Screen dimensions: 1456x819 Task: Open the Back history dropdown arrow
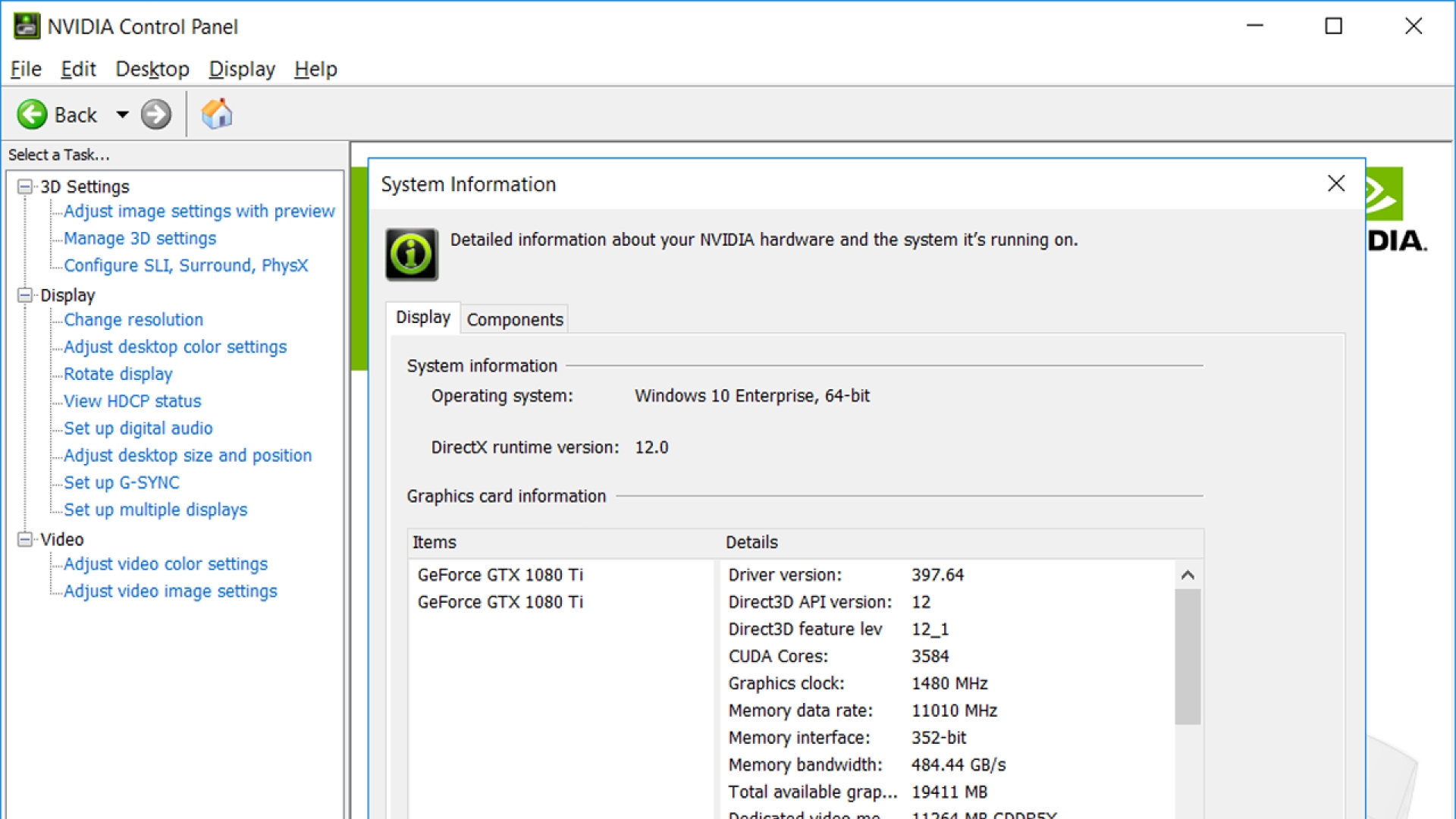point(122,115)
